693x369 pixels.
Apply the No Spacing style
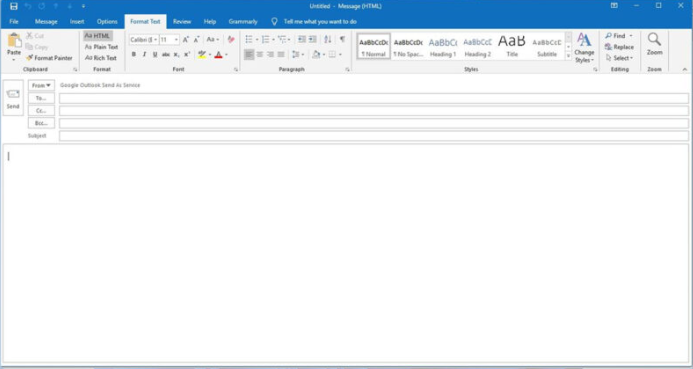click(x=408, y=46)
